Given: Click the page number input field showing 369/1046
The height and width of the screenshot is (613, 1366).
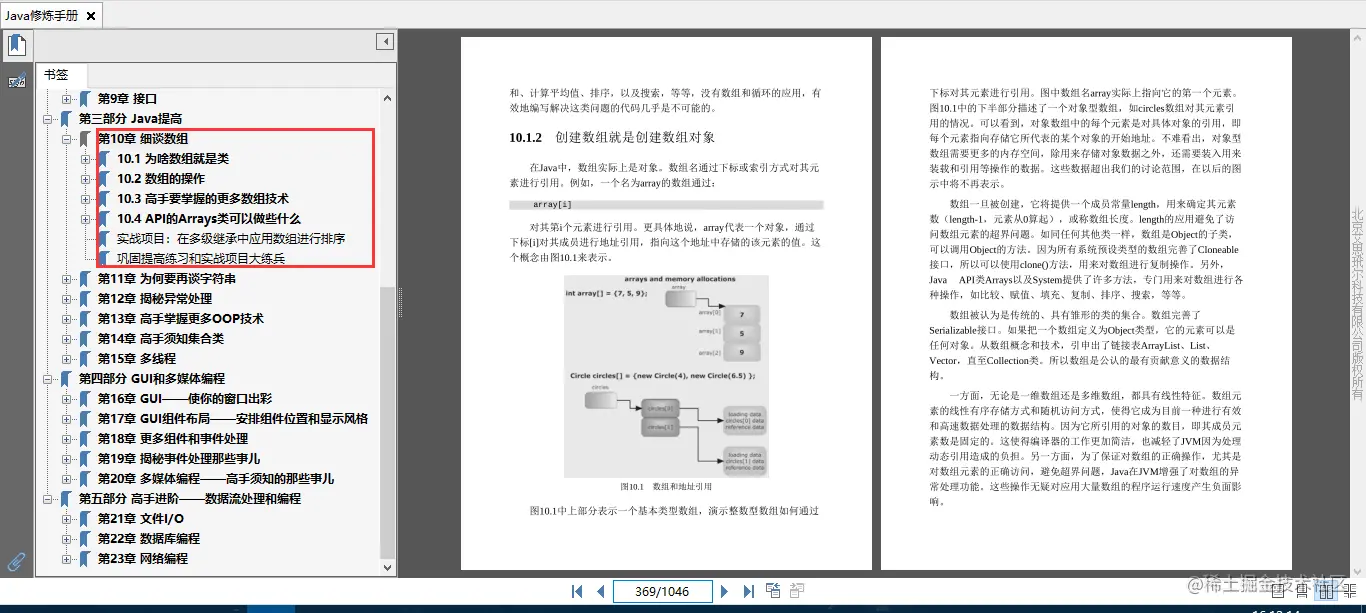Looking at the screenshot, I should (662, 590).
